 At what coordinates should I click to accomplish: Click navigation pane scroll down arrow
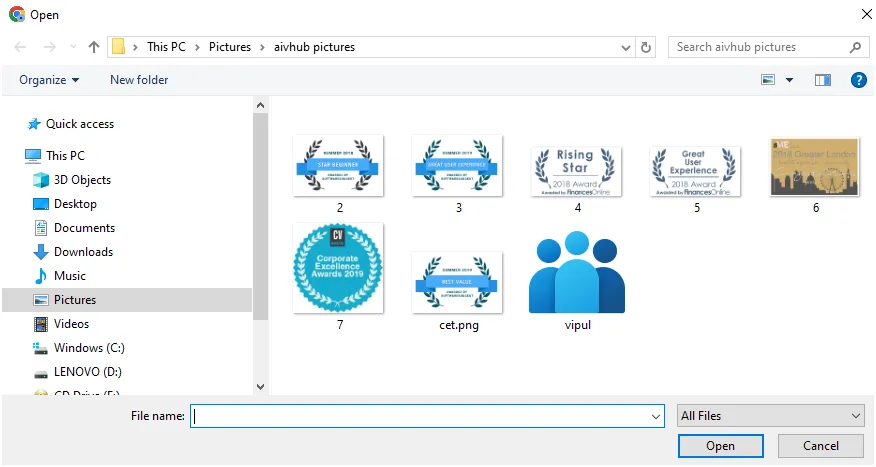(260, 387)
